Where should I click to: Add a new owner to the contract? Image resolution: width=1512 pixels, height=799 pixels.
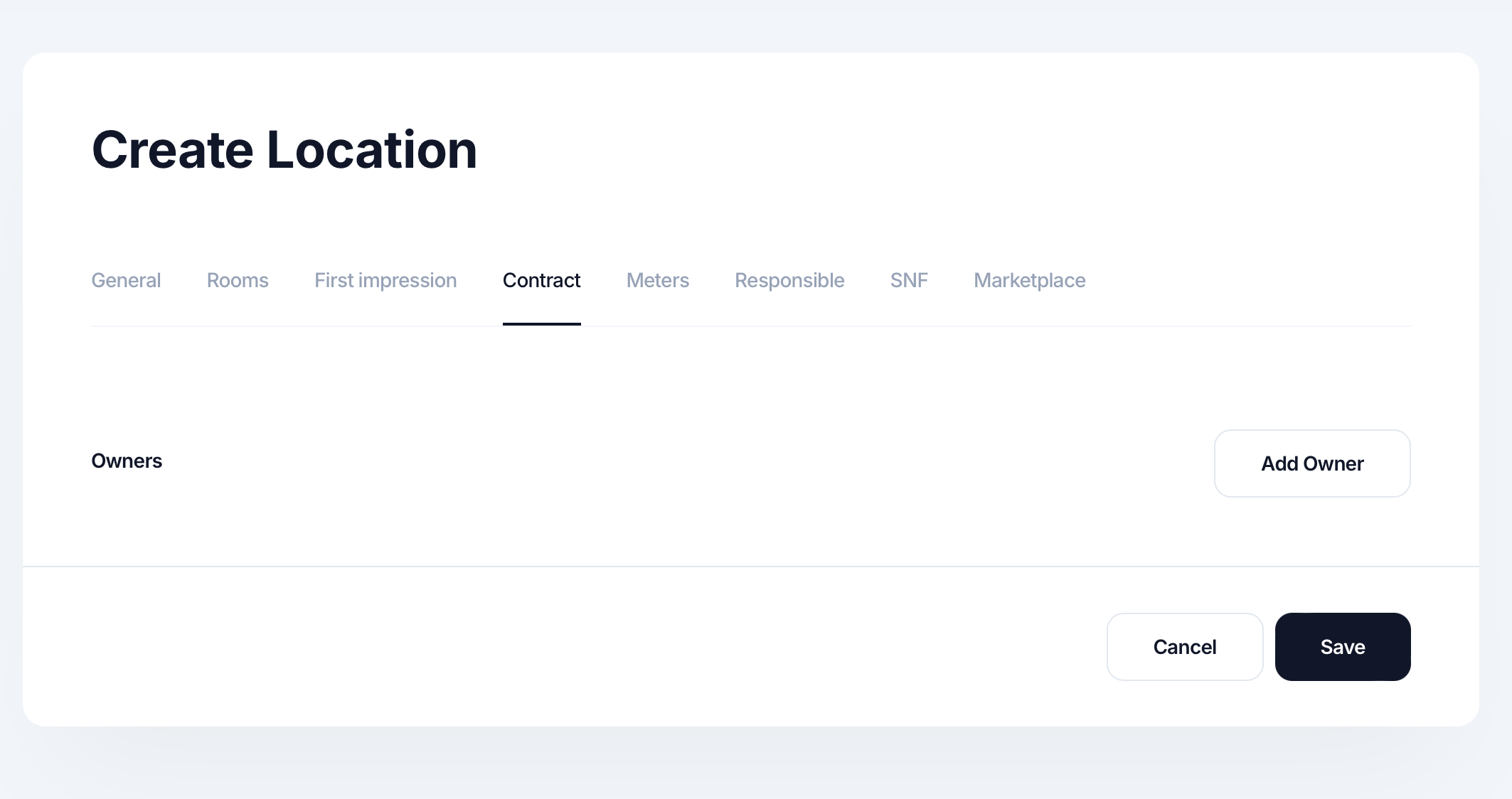(x=1311, y=463)
